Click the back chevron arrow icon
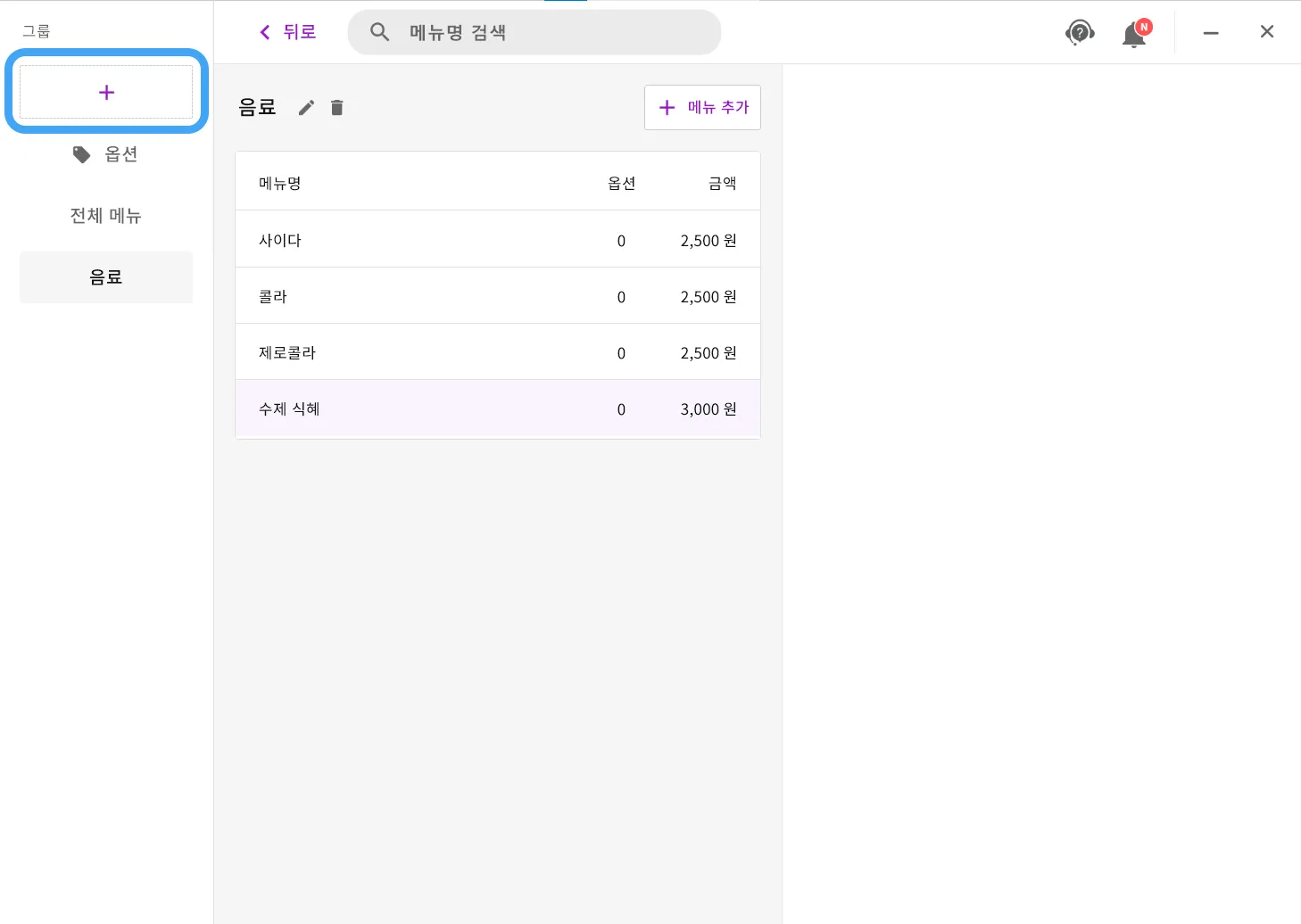Screen dimensions: 1301x924 (x=265, y=32)
